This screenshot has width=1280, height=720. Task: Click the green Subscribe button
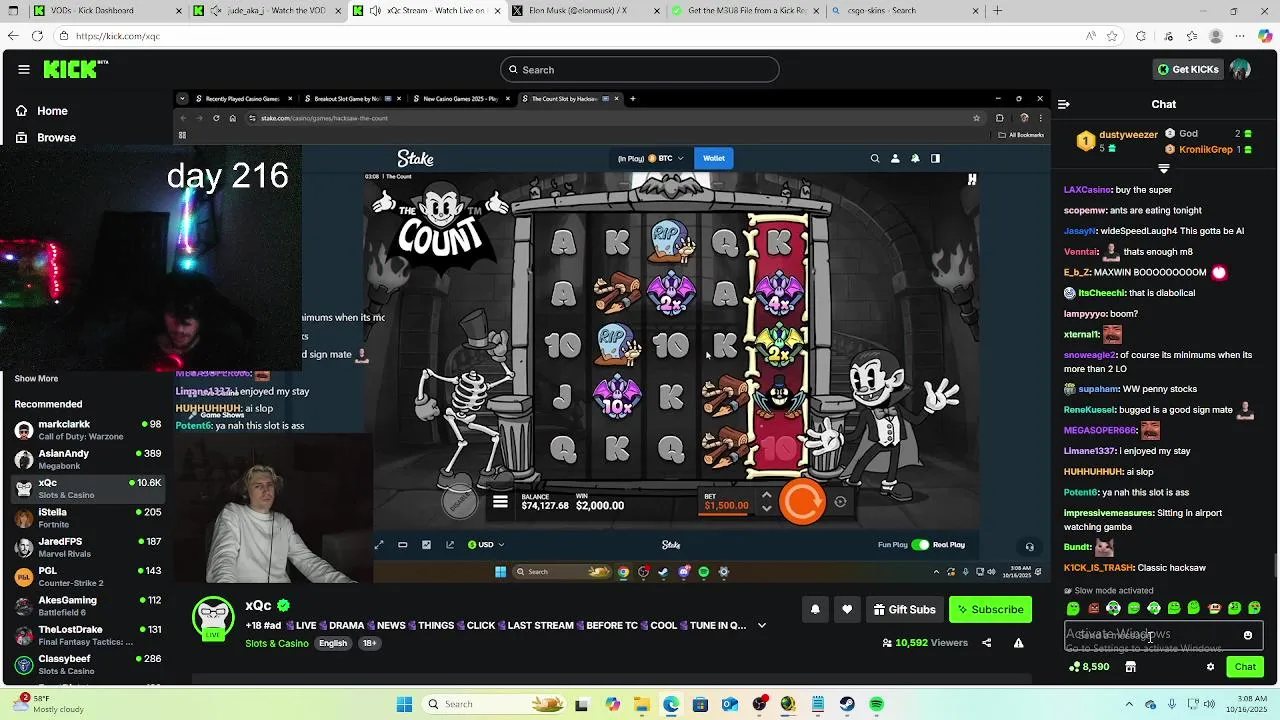(x=990, y=609)
